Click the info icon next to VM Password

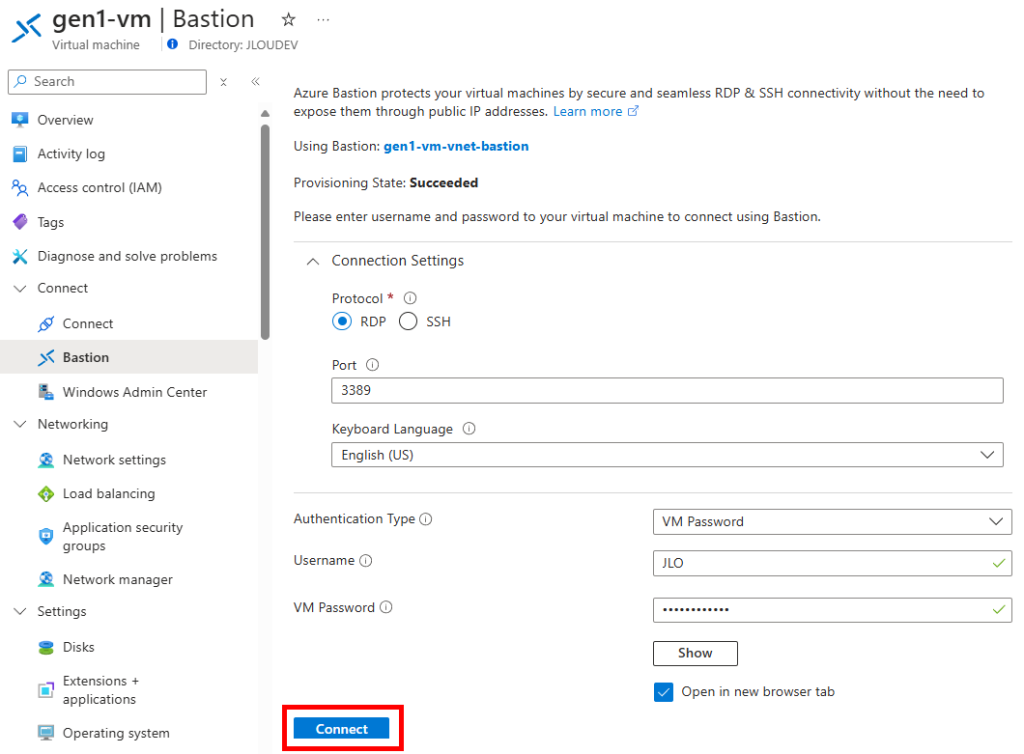coord(386,608)
